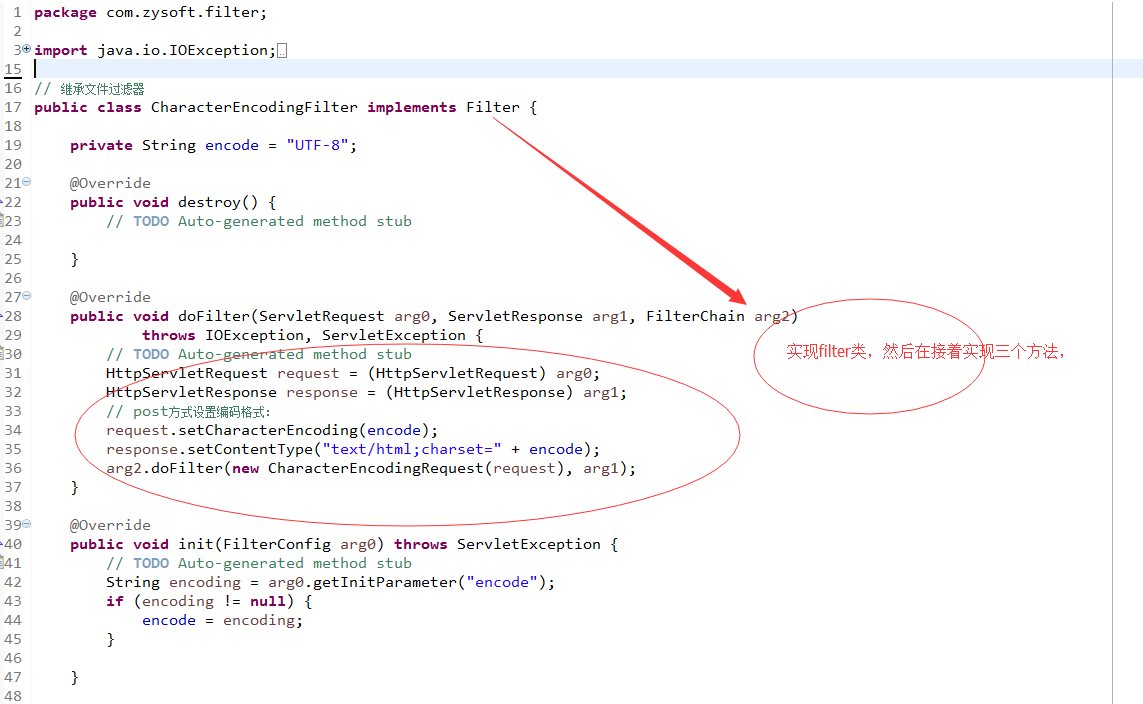Image resolution: width=1143 pixels, height=704 pixels.
Task: Click the package declaration com.zysoft.filter
Action: (150, 12)
